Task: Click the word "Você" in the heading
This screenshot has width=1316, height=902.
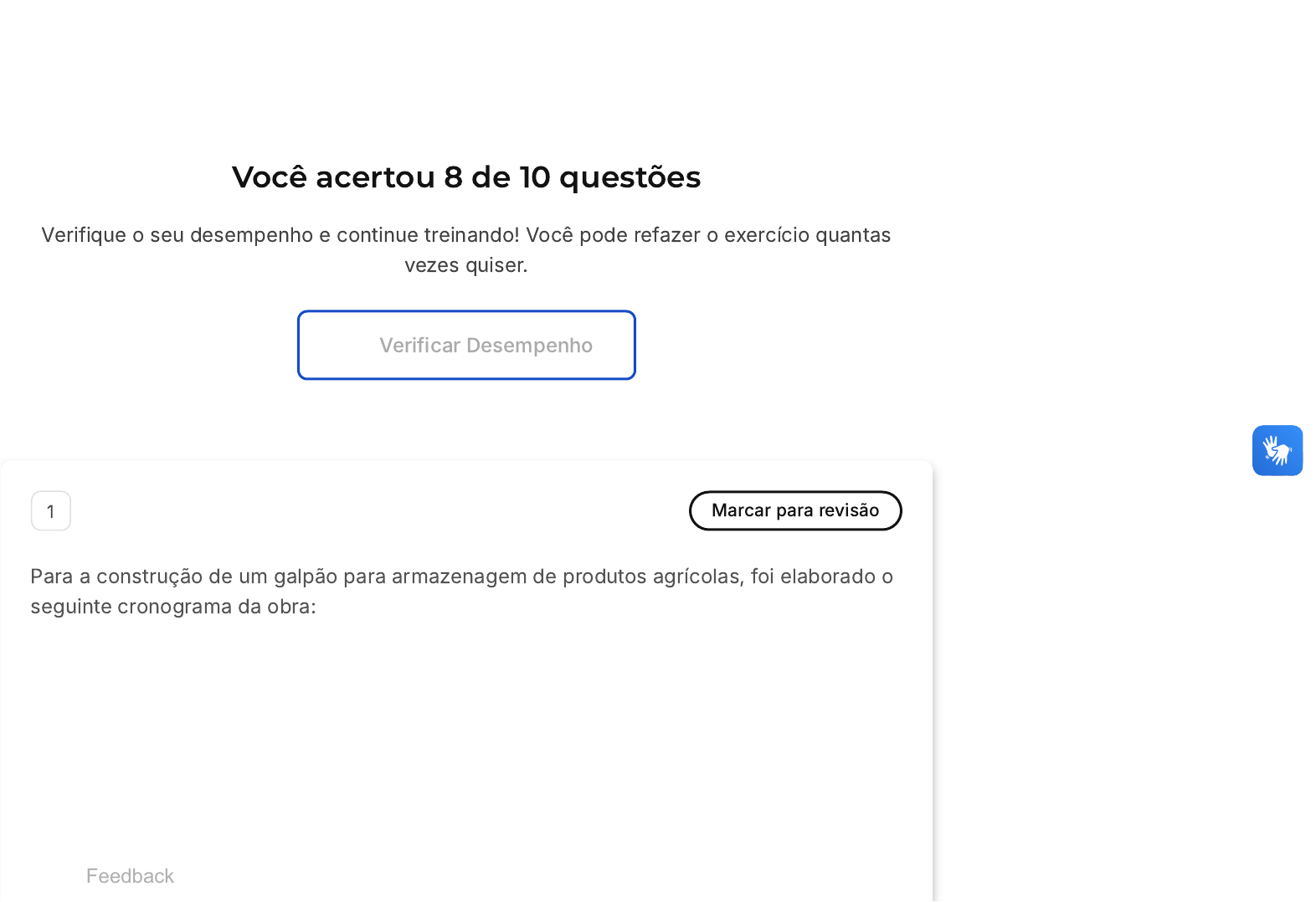Action: coord(270,177)
